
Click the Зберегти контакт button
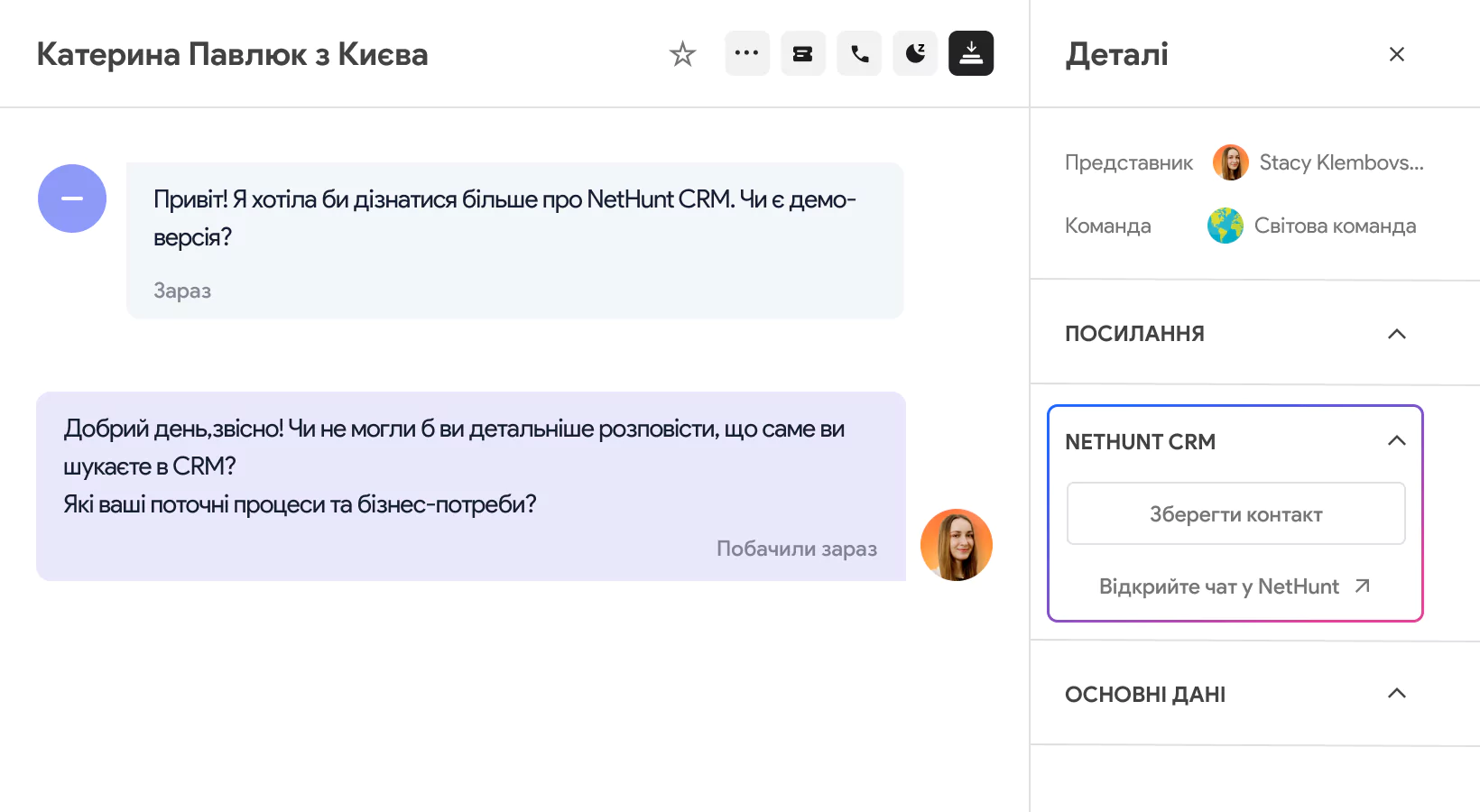pos(1236,513)
